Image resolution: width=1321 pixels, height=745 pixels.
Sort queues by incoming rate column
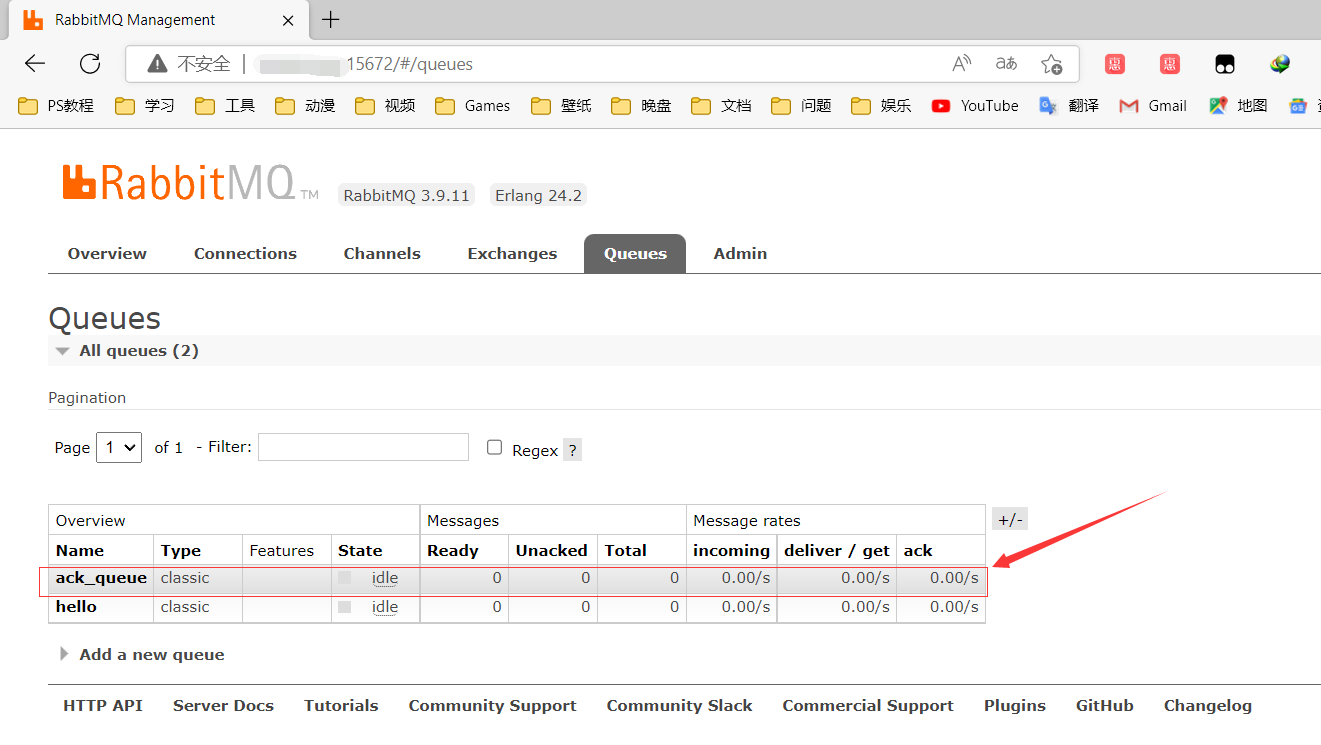coord(732,551)
